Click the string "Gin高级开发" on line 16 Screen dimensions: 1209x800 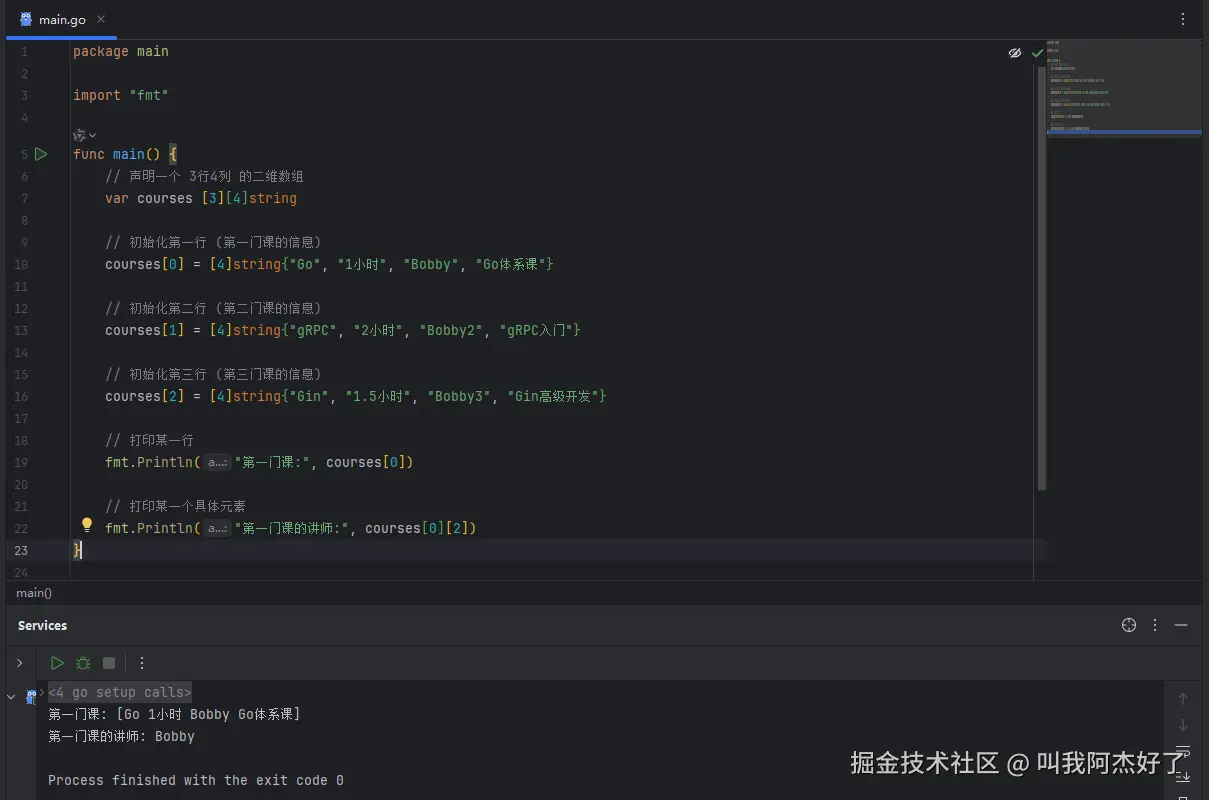tap(554, 396)
